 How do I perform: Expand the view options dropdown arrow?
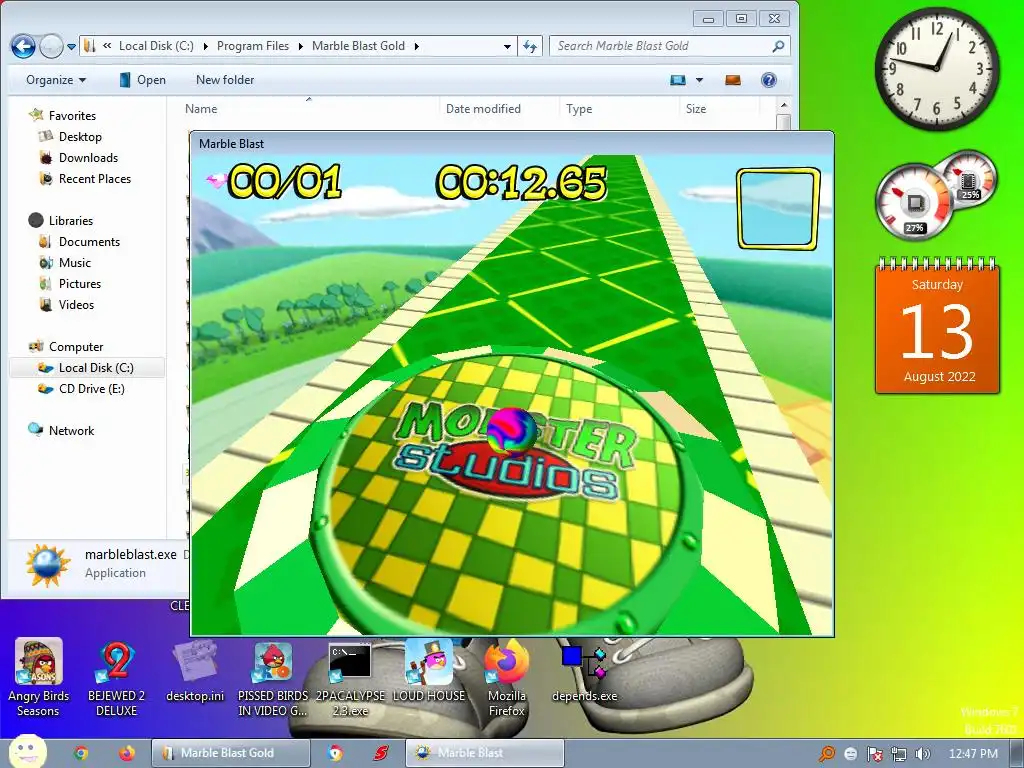pos(699,80)
